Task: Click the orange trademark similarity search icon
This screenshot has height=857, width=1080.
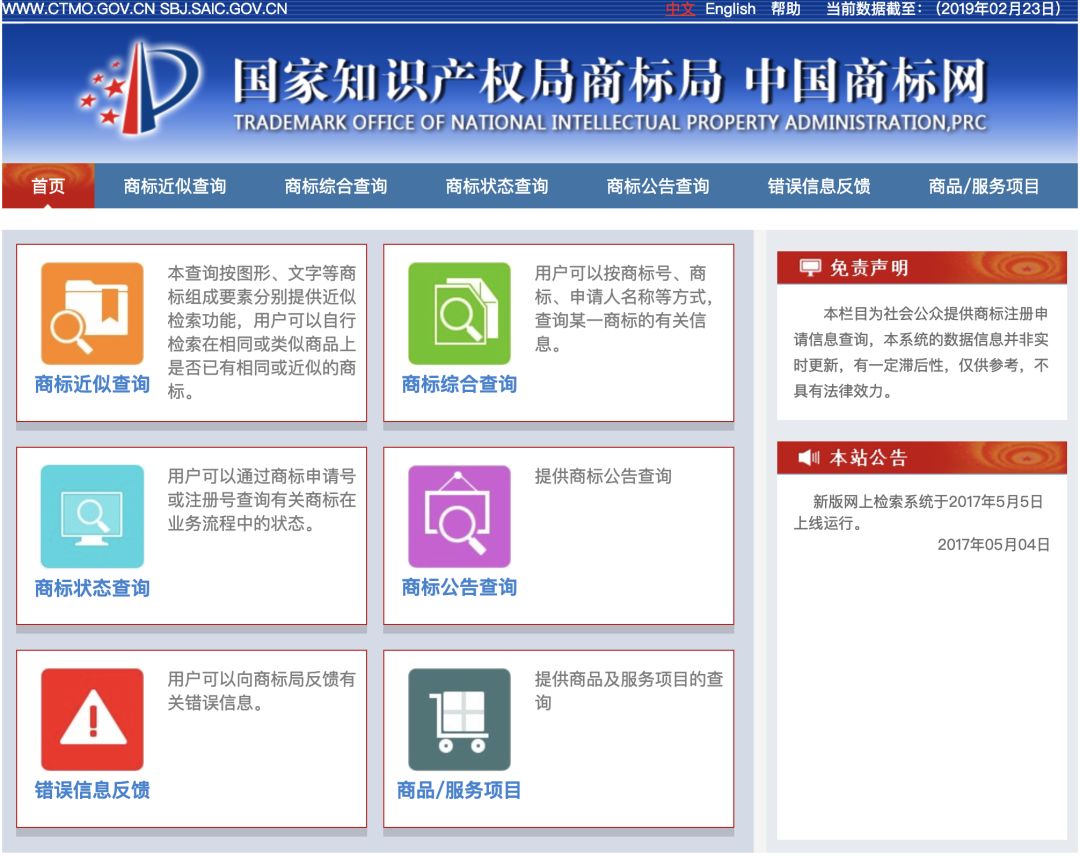Action: coord(93,312)
